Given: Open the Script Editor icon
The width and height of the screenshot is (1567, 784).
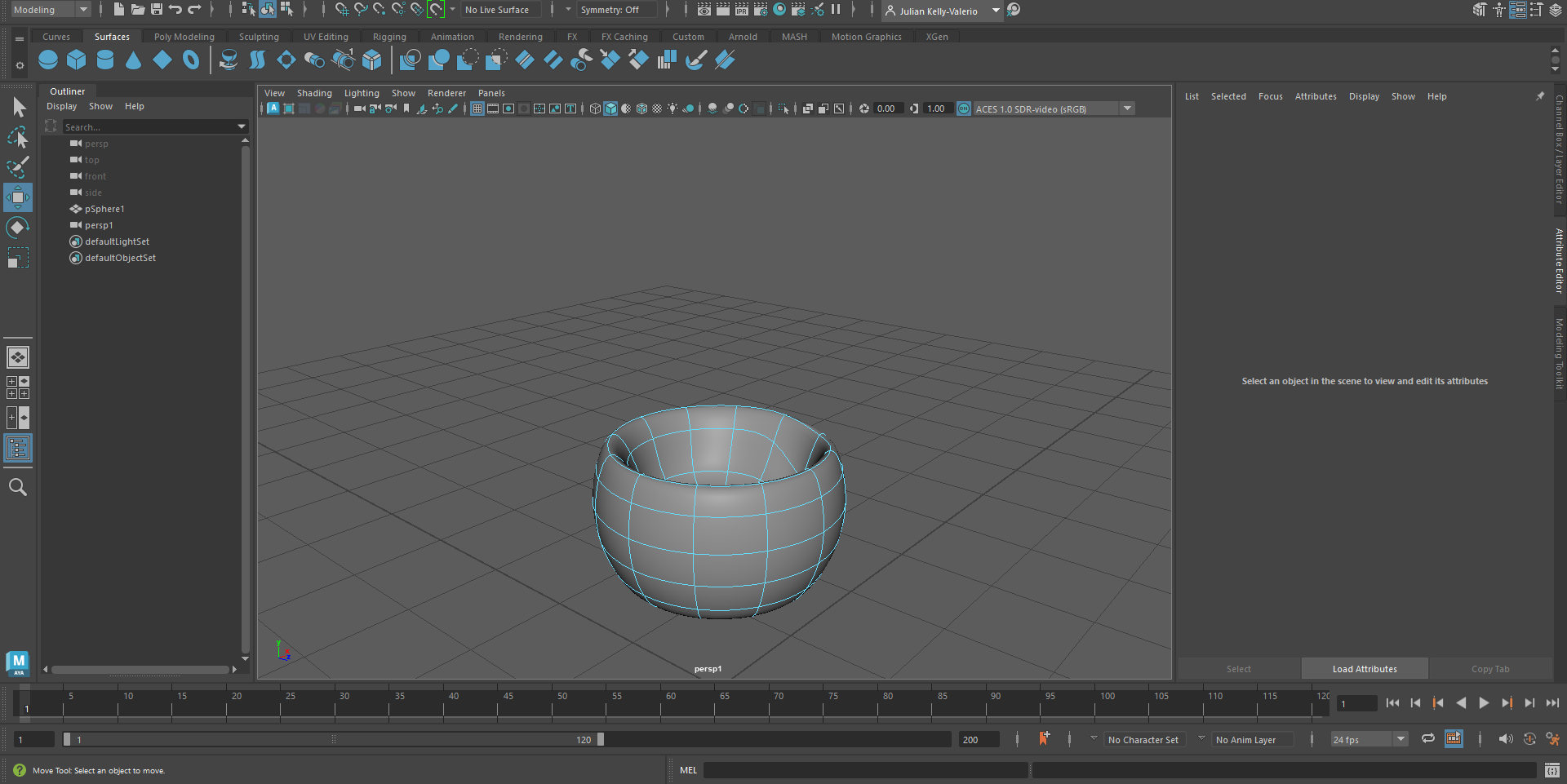Looking at the screenshot, I should [x=1552, y=770].
